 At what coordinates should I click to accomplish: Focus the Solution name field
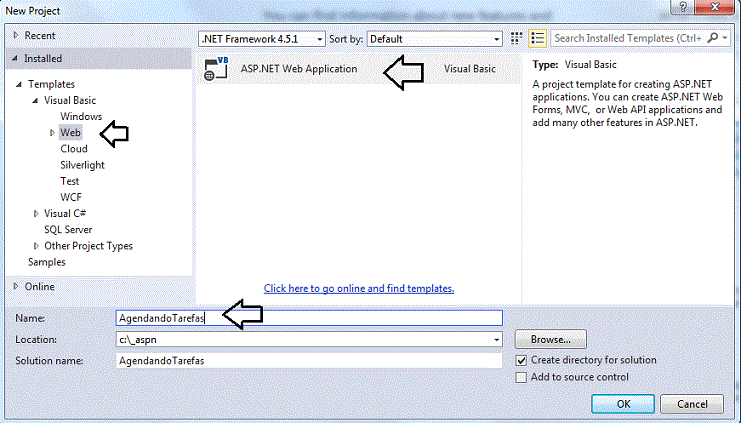coord(309,361)
